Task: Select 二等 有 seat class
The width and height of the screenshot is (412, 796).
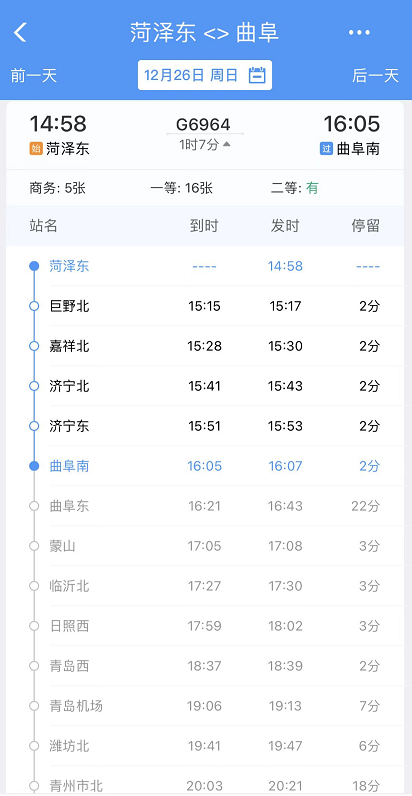Action: click(295, 189)
